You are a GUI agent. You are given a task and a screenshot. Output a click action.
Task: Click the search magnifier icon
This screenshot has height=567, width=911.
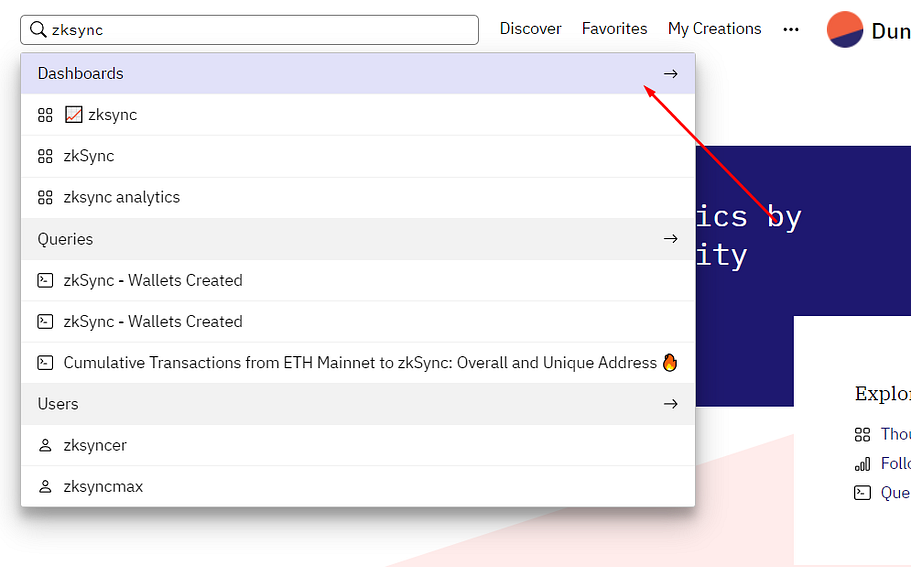[38, 30]
